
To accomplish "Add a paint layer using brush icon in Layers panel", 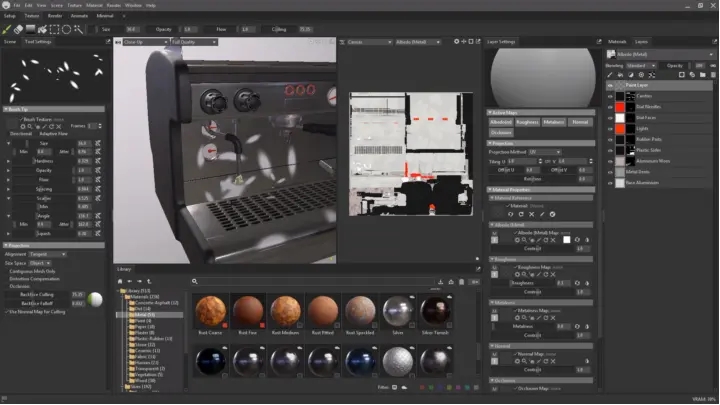I will pyautogui.click(x=610, y=75).
